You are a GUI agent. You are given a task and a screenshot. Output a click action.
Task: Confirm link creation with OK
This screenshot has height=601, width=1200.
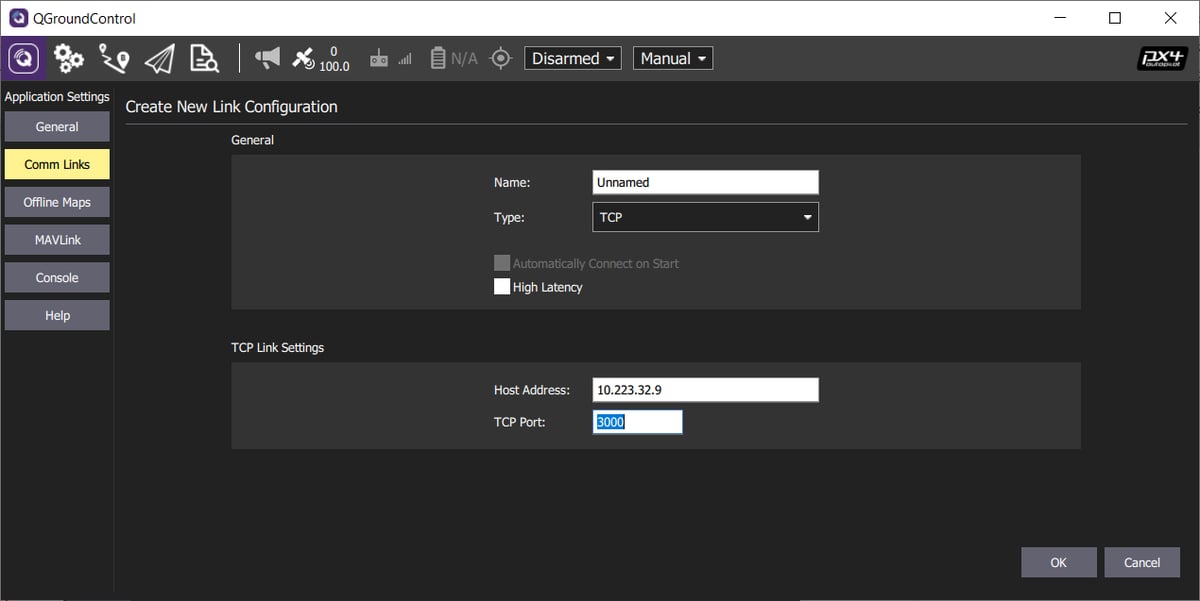pyautogui.click(x=1058, y=562)
